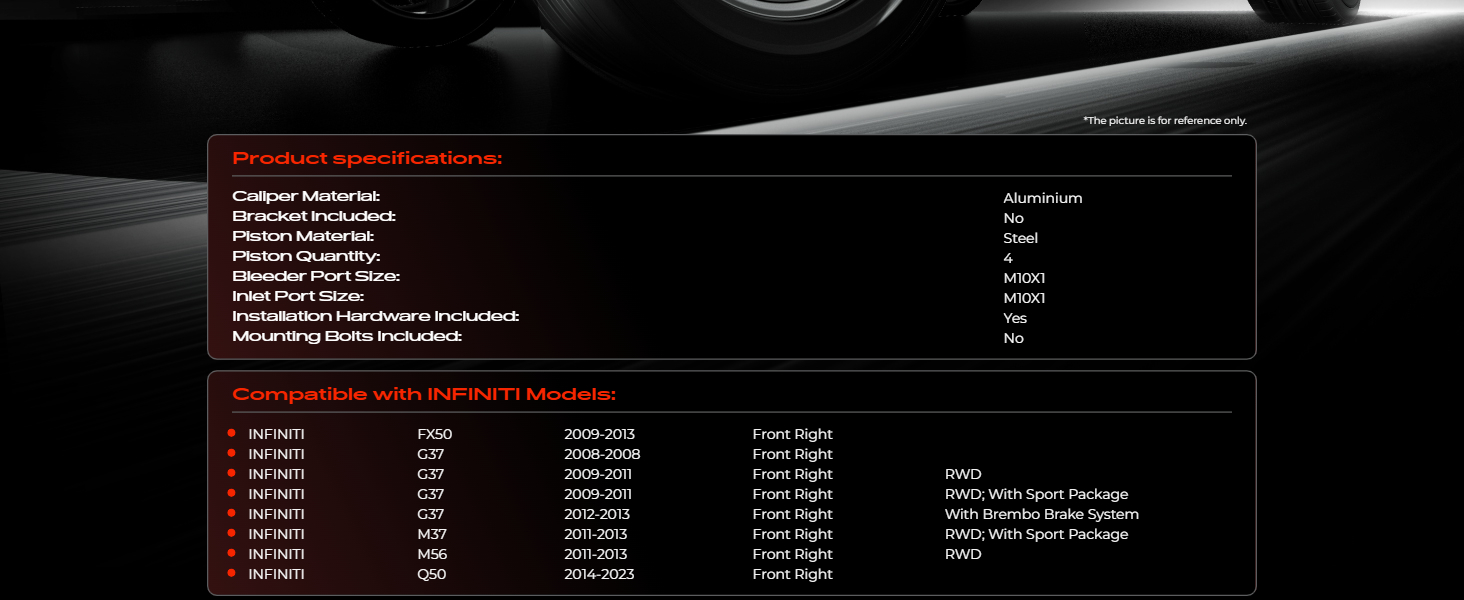
Task: Click the red bullet for the G37 row marked only RWD
Action: click(231, 473)
